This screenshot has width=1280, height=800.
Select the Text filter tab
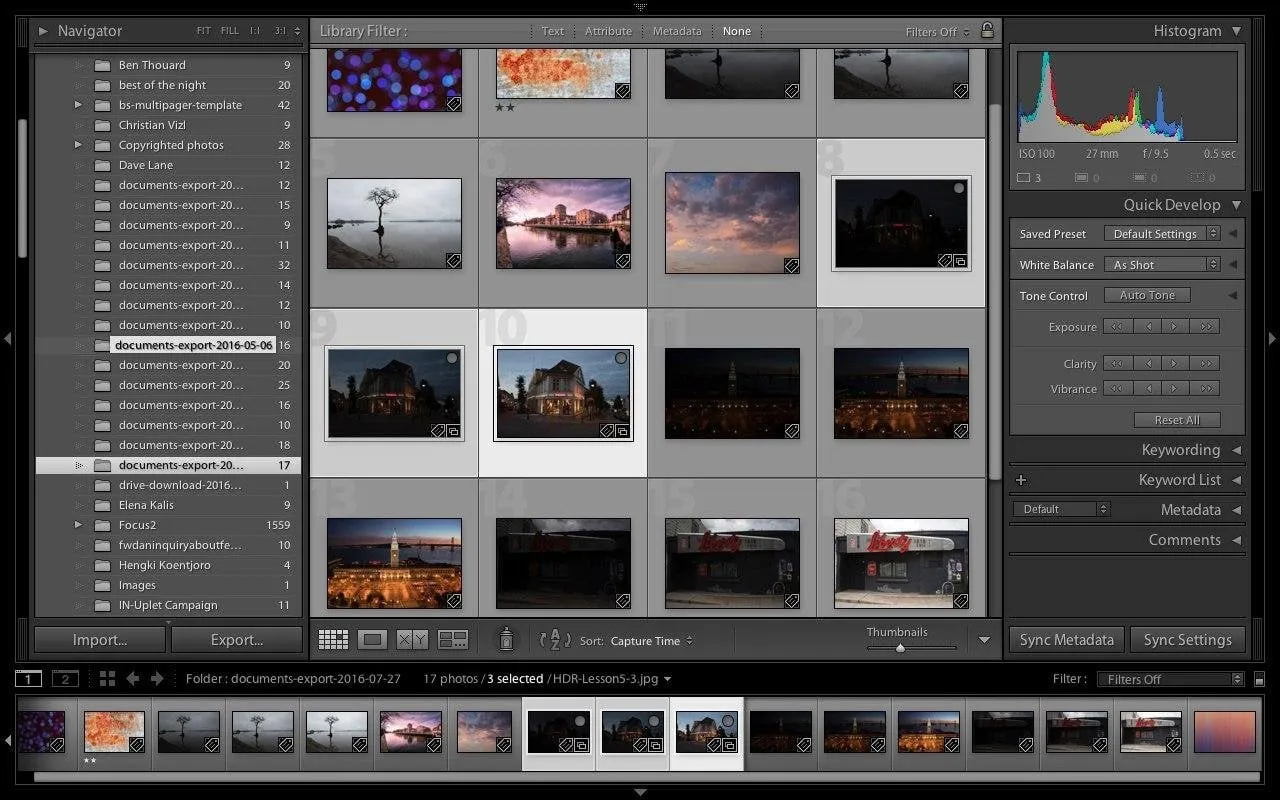click(552, 31)
